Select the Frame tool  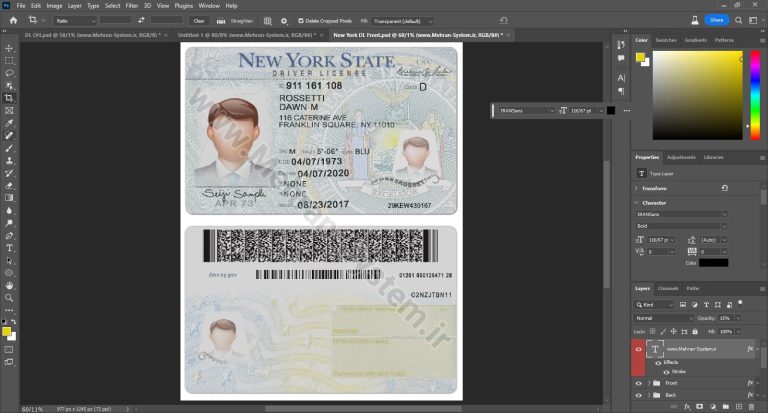coord(9,111)
